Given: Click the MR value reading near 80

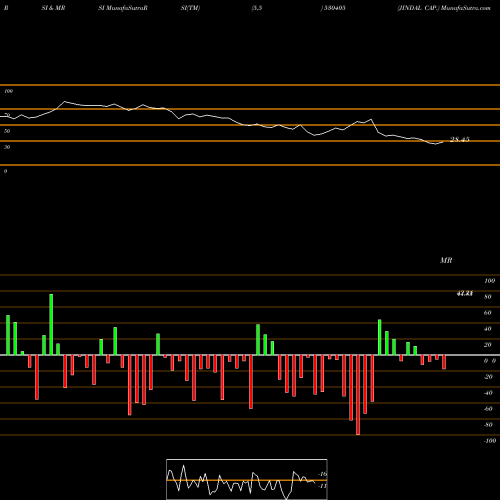Looking at the screenshot, I should [x=465, y=294].
